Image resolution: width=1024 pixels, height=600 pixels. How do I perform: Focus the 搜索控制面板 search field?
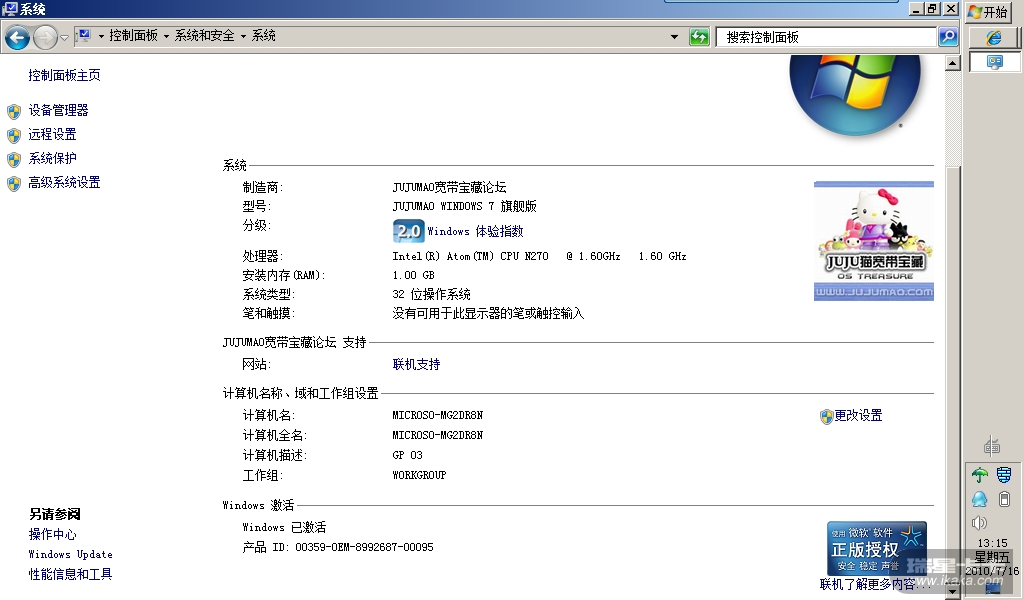826,37
